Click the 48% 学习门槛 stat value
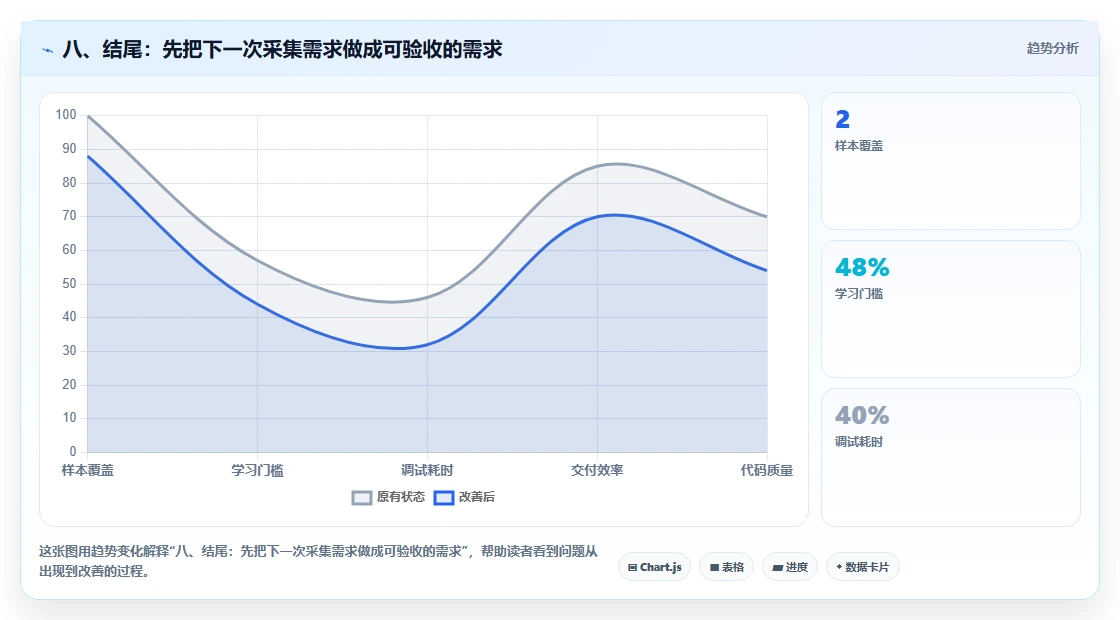This screenshot has width=1120, height=620. click(862, 267)
